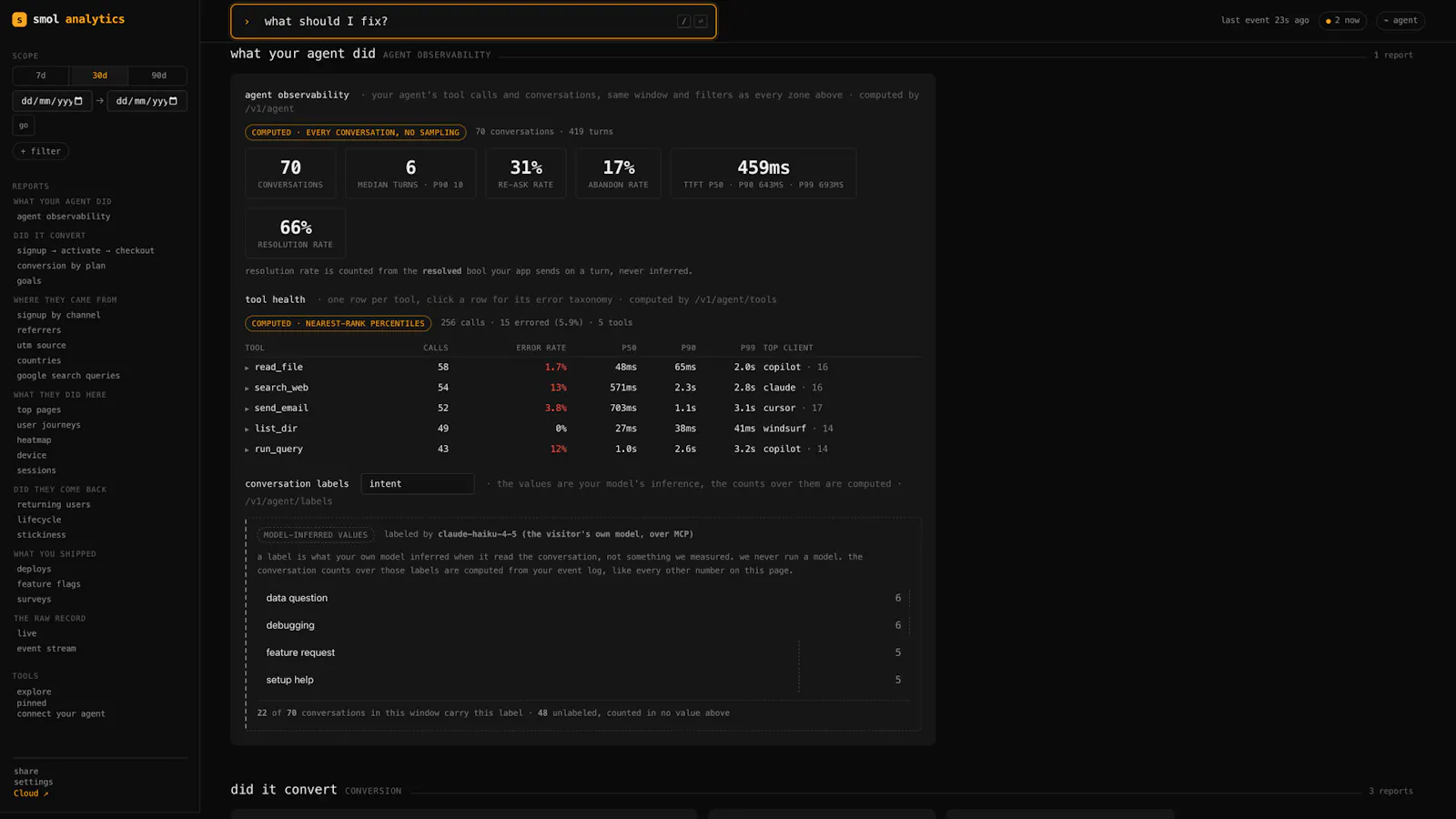This screenshot has width=1456, height=819.
Task: Open heatmap report
Action: (34, 440)
